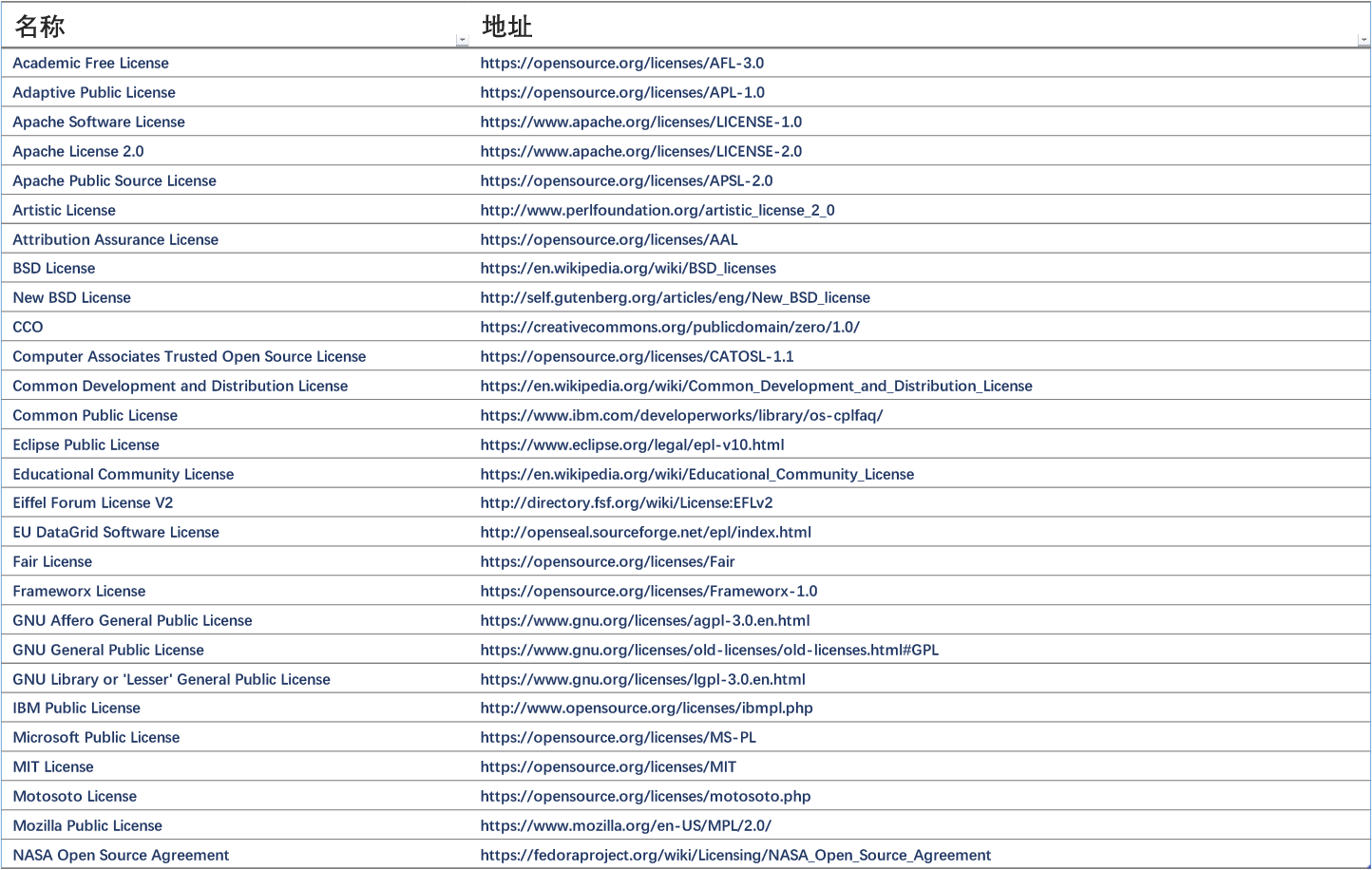
Task: Open the MS-PL license link
Action: click(x=619, y=737)
